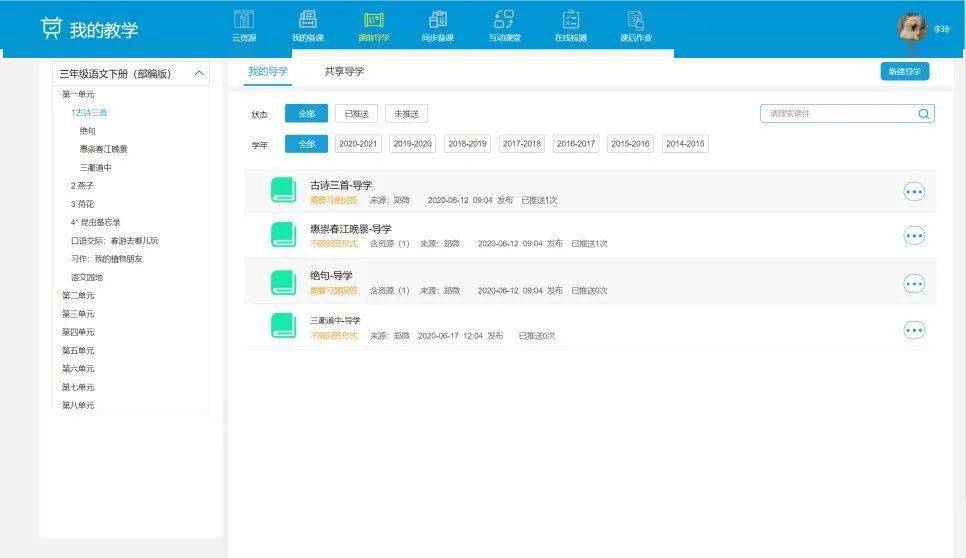Select lesson 4 昆虫备忘录

tap(95, 222)
